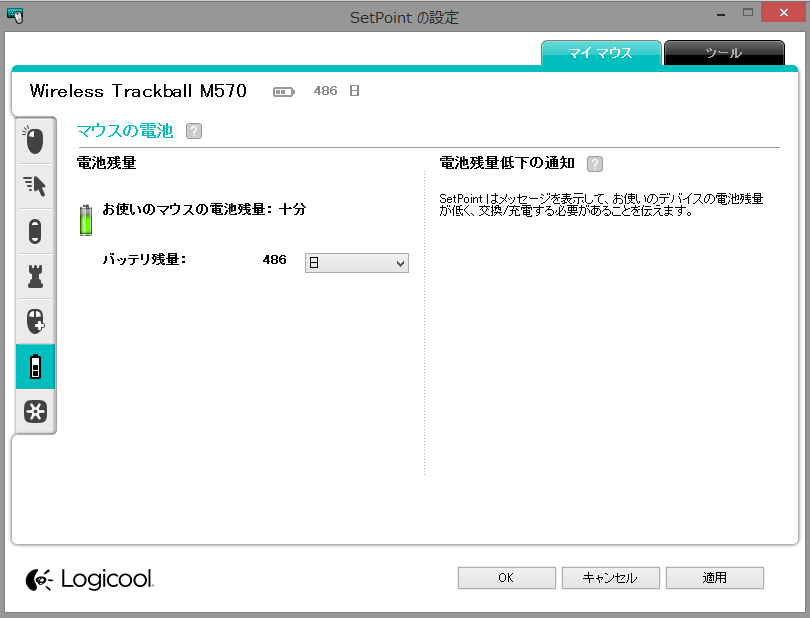Select the battery sidebar icon
Viewport: 810px width, 618px height.
click(x=35, y=366)
